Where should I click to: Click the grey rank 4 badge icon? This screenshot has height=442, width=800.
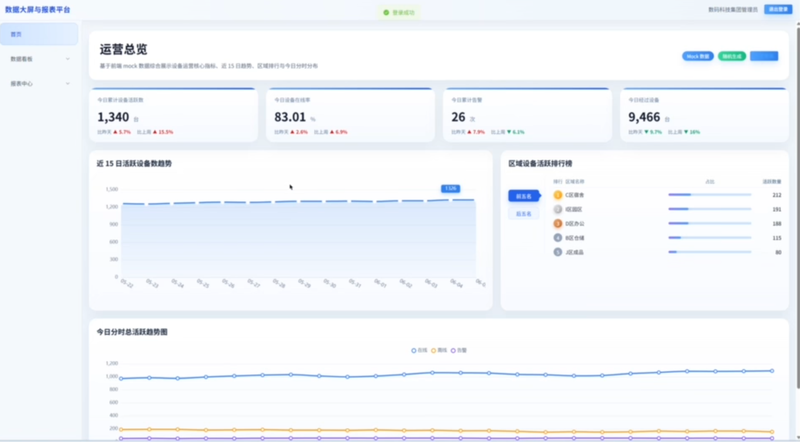tap(558, 238)
